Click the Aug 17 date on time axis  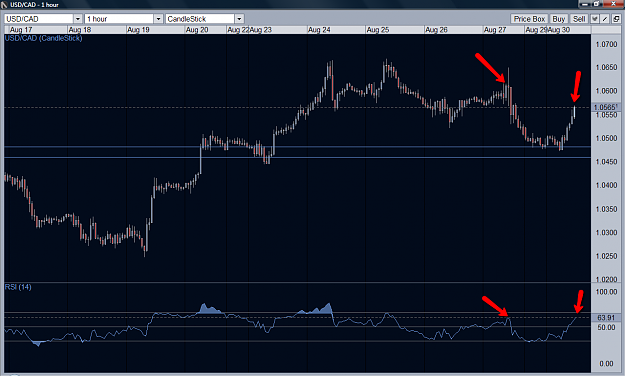pyautogui.click(x=21, y=30)
